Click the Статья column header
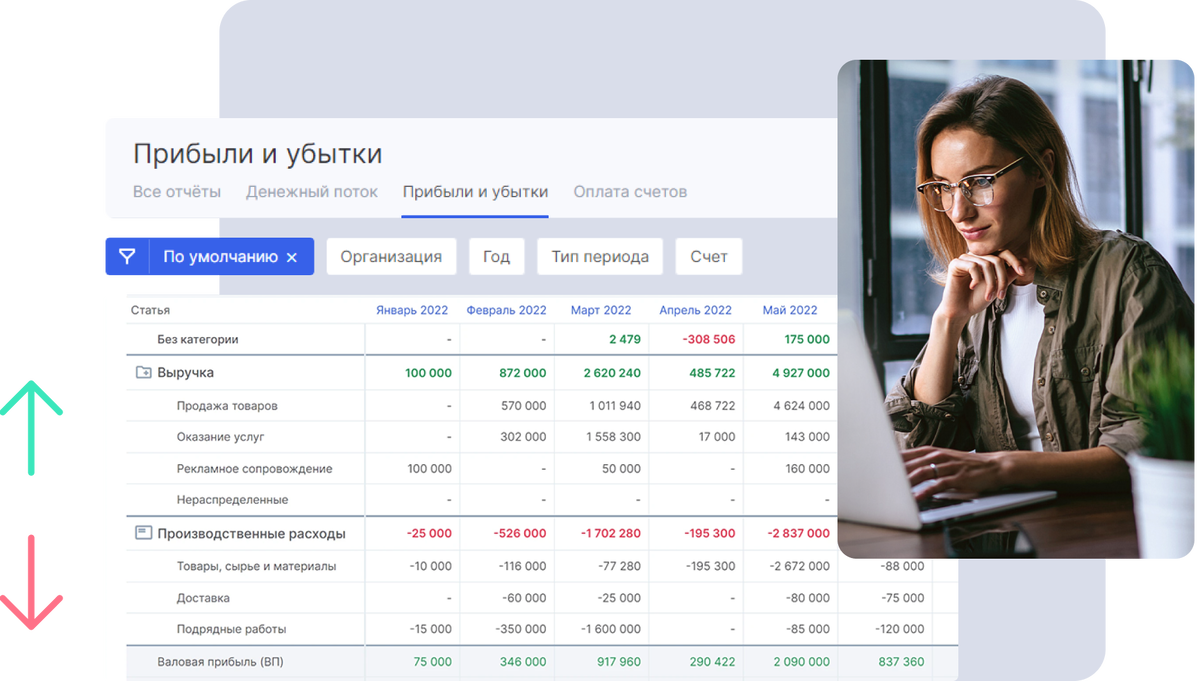Viewport: 1200px width, 681px height. (150, 310)
